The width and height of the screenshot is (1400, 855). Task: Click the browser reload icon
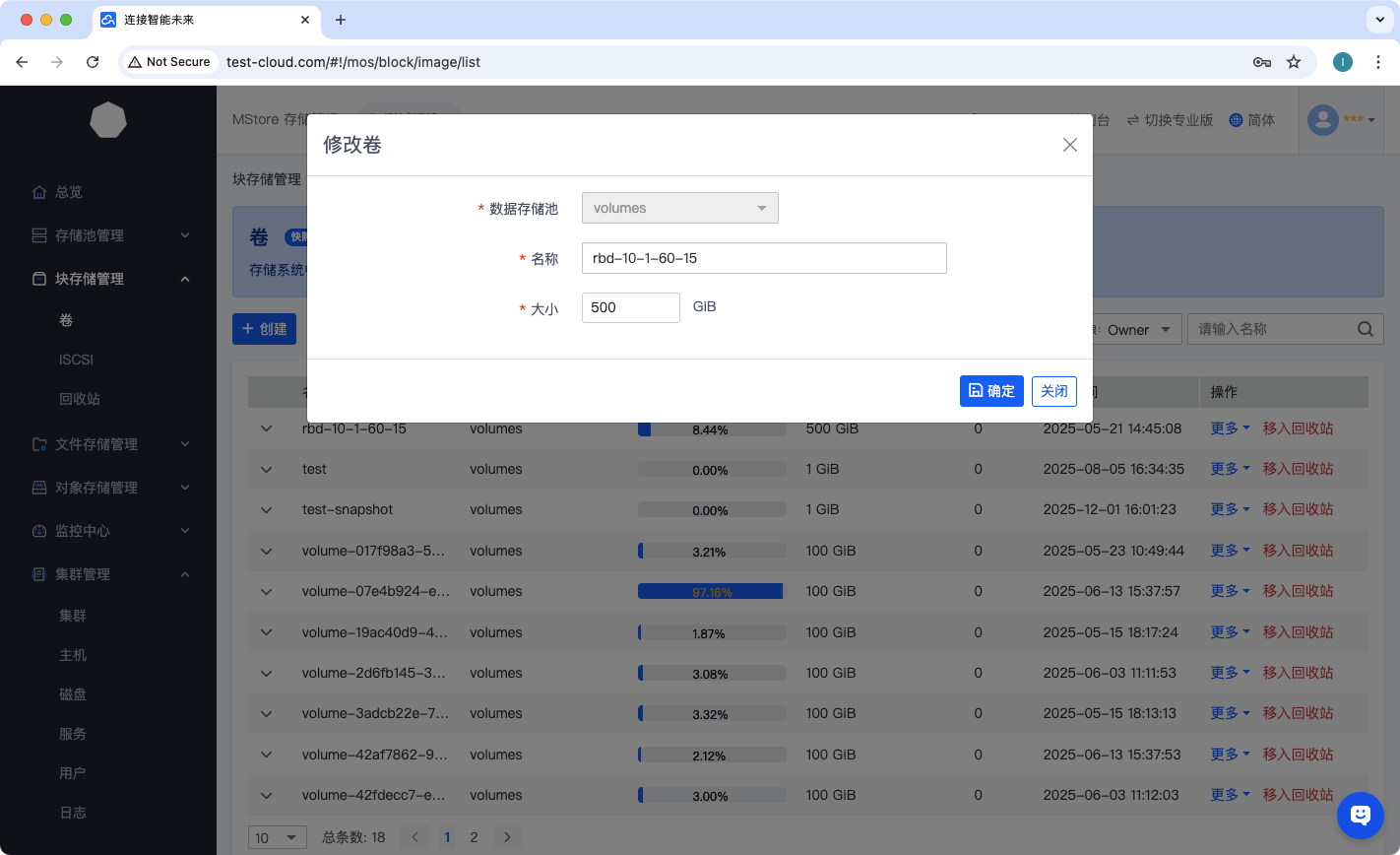pos(93,62)
